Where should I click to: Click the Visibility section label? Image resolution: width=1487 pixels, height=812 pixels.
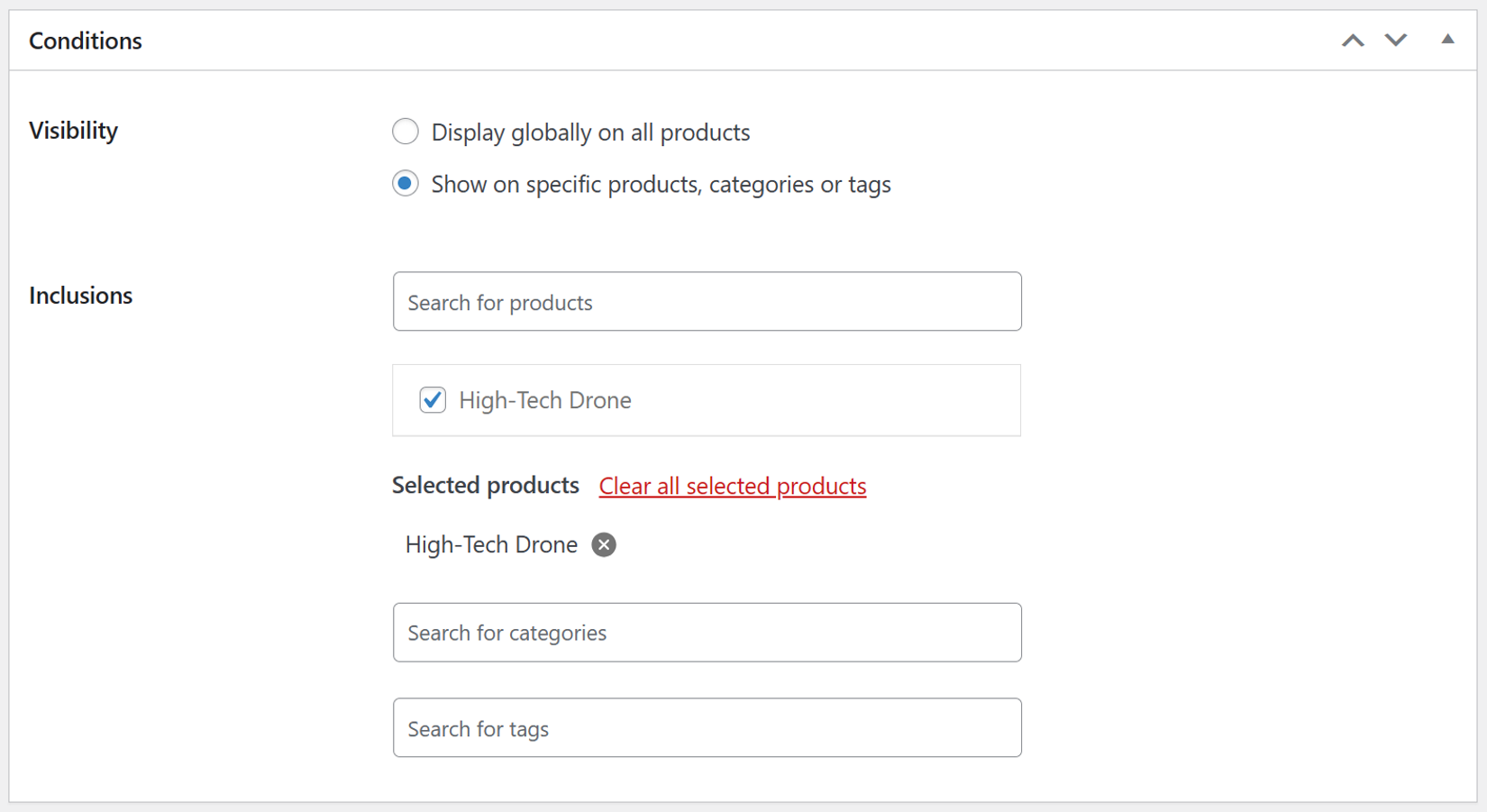[73, 130]
